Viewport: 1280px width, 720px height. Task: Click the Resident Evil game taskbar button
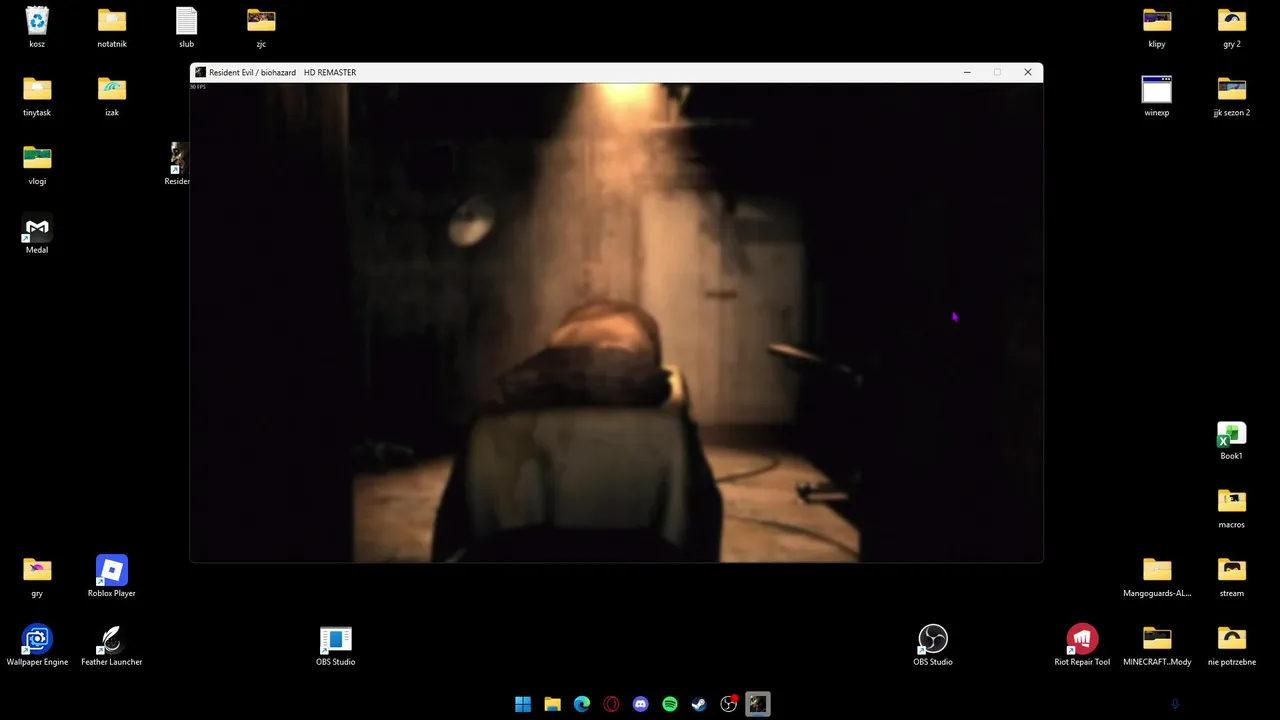click(x=758, y=704)
